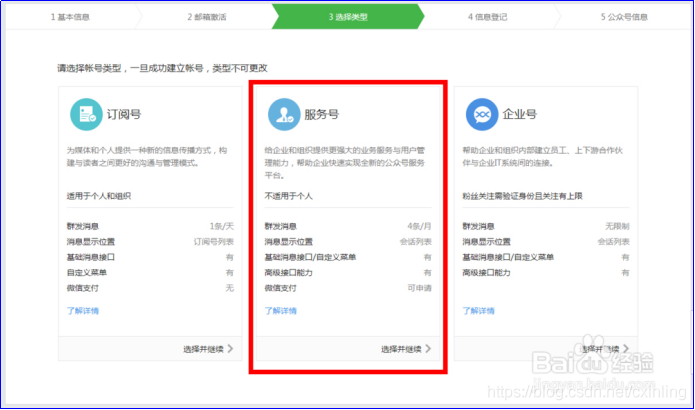
Task: Click 可申请 微信支付 value
Action: 419,288
